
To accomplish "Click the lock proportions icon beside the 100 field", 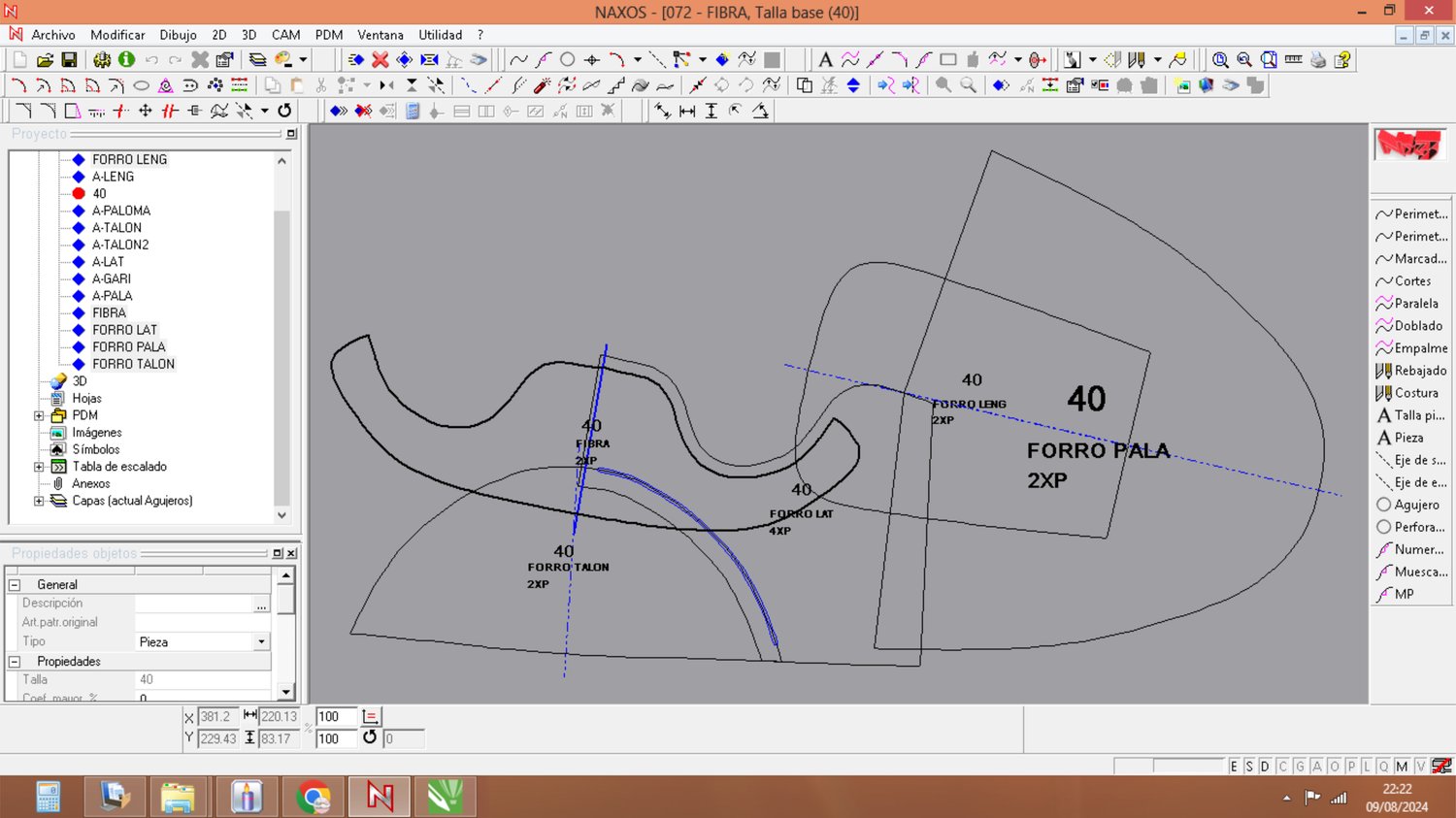I will [x=370, y=716].
